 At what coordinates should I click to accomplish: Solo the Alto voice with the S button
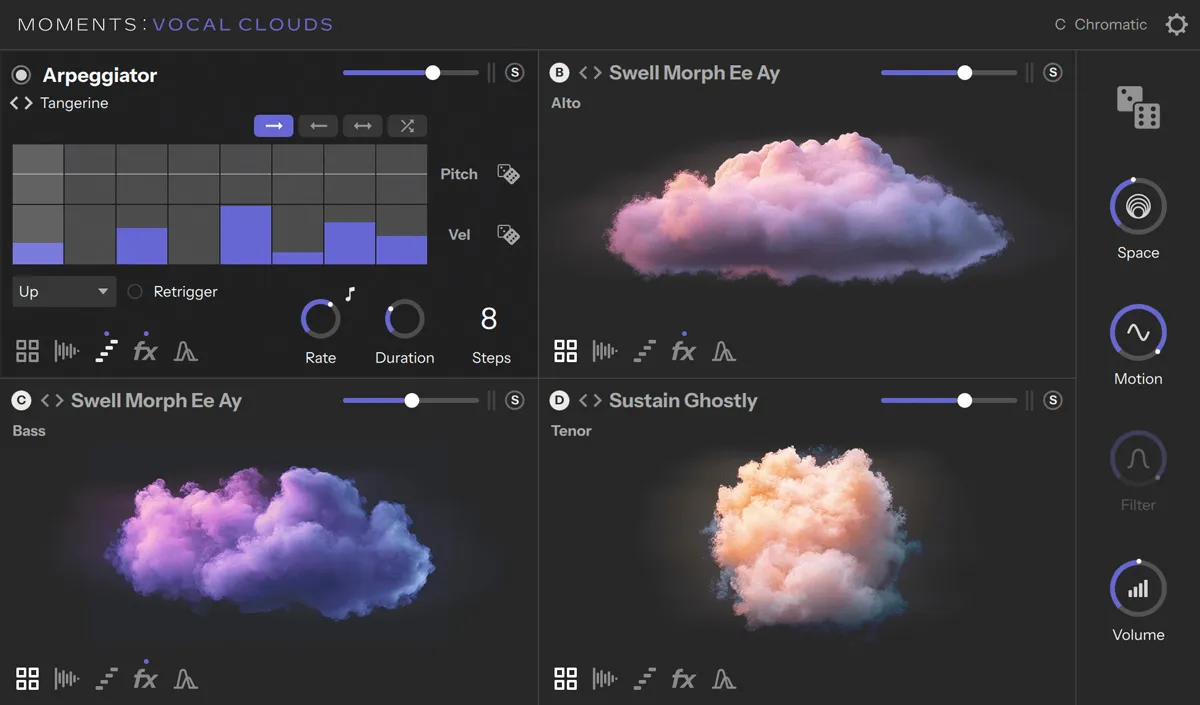pos(1051,72)
